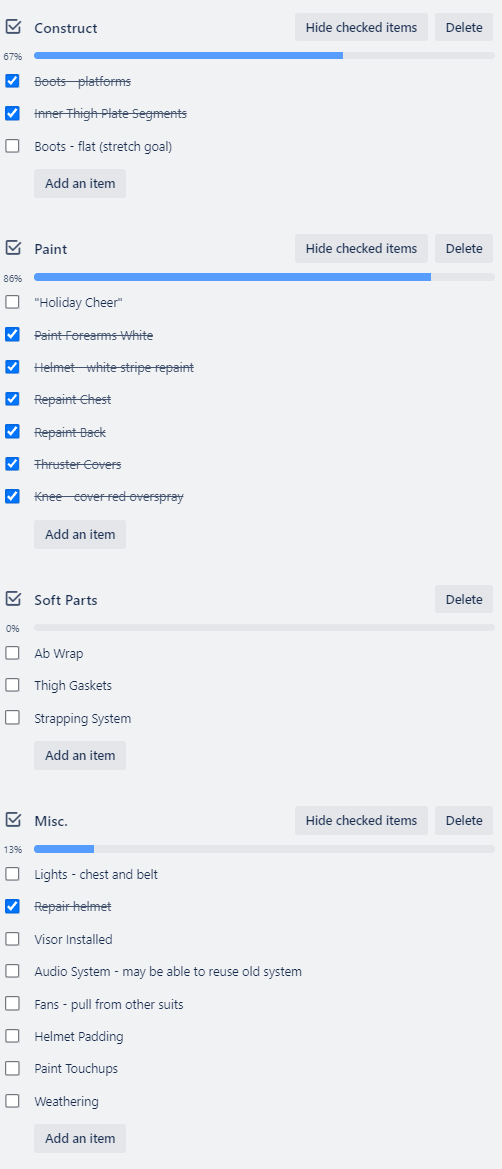The height and width of the screenshot is (1169, 502).
Task: Delete the Construct checklist
Action: tap(464, 28)
